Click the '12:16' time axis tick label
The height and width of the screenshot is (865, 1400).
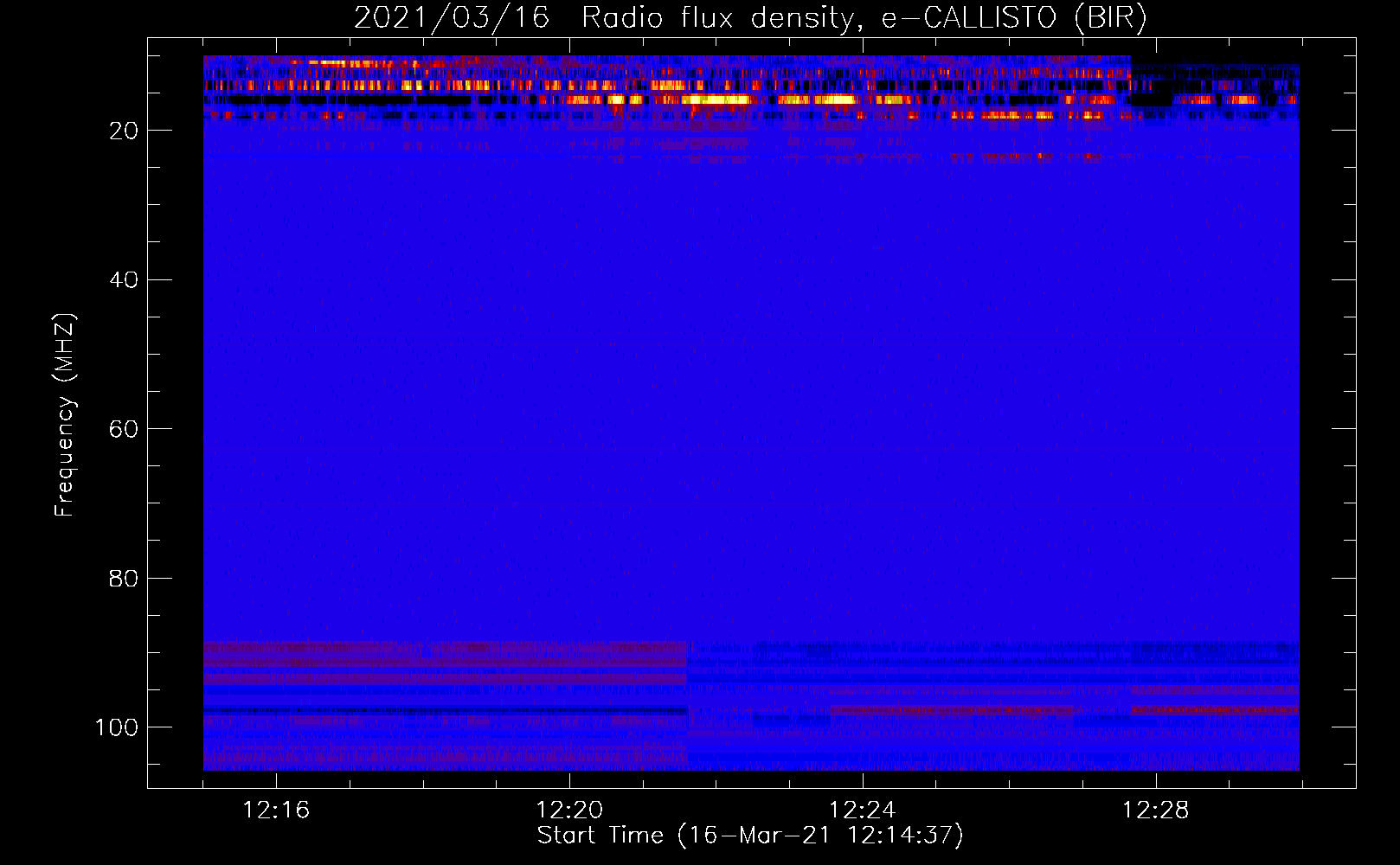click(x=276, y=811)
